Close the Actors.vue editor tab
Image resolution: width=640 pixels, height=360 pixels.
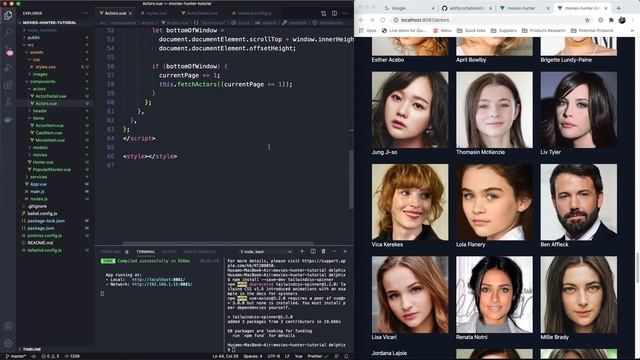coord(130,13)
